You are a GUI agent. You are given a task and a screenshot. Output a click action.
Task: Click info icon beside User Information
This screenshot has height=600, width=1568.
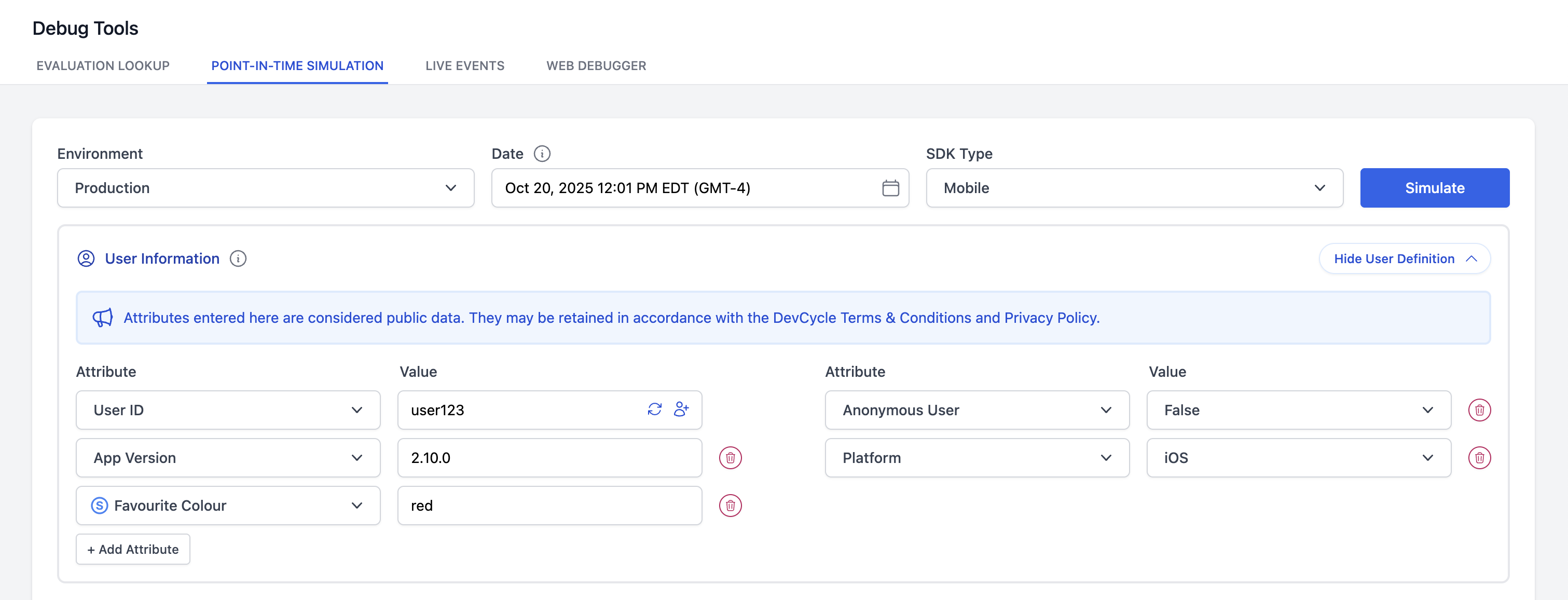[x=238, y=259]
